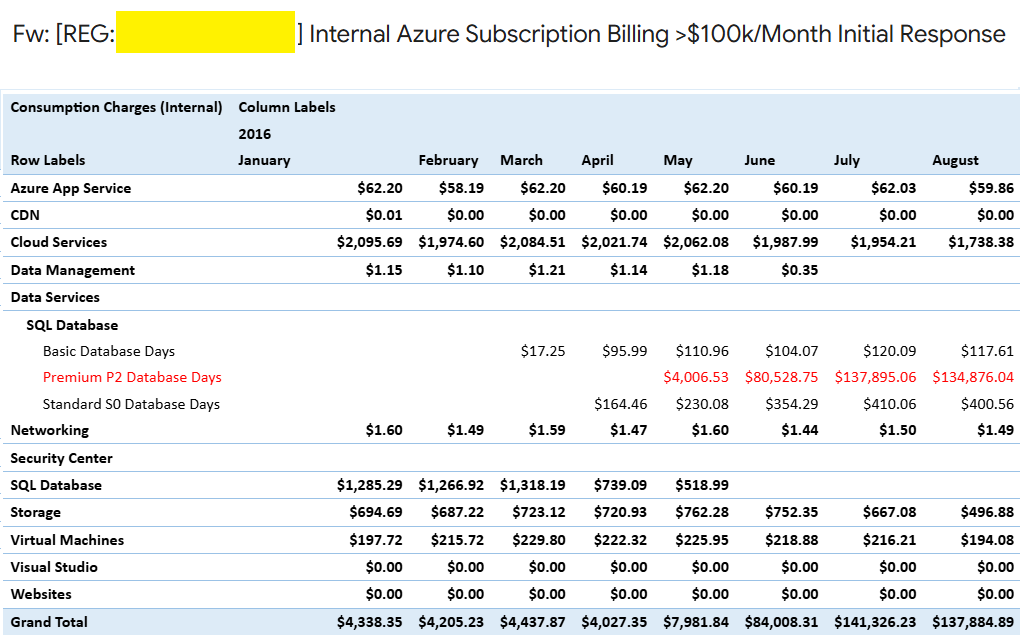Screen dimensions: 1020x641
Task: Click the 'Cloud Services' row label
Action: pos(59,242)
